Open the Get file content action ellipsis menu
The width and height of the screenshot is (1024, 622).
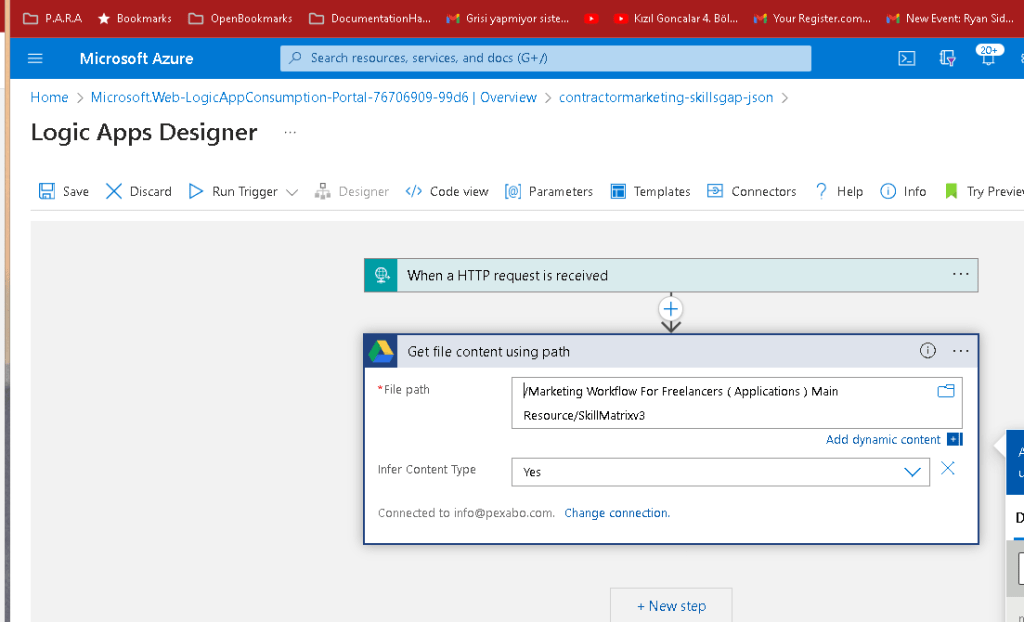tap(960, 351)
